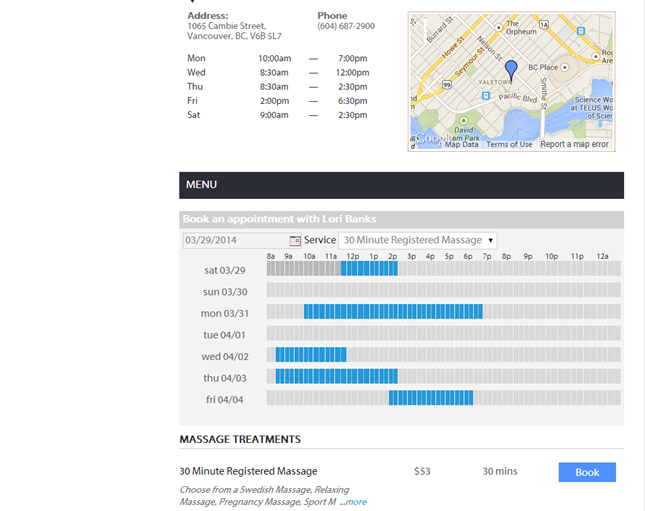Viewport: 645px width, 511px height.
Task: Open the Terms of Use link
Action: tap(509, 145)
